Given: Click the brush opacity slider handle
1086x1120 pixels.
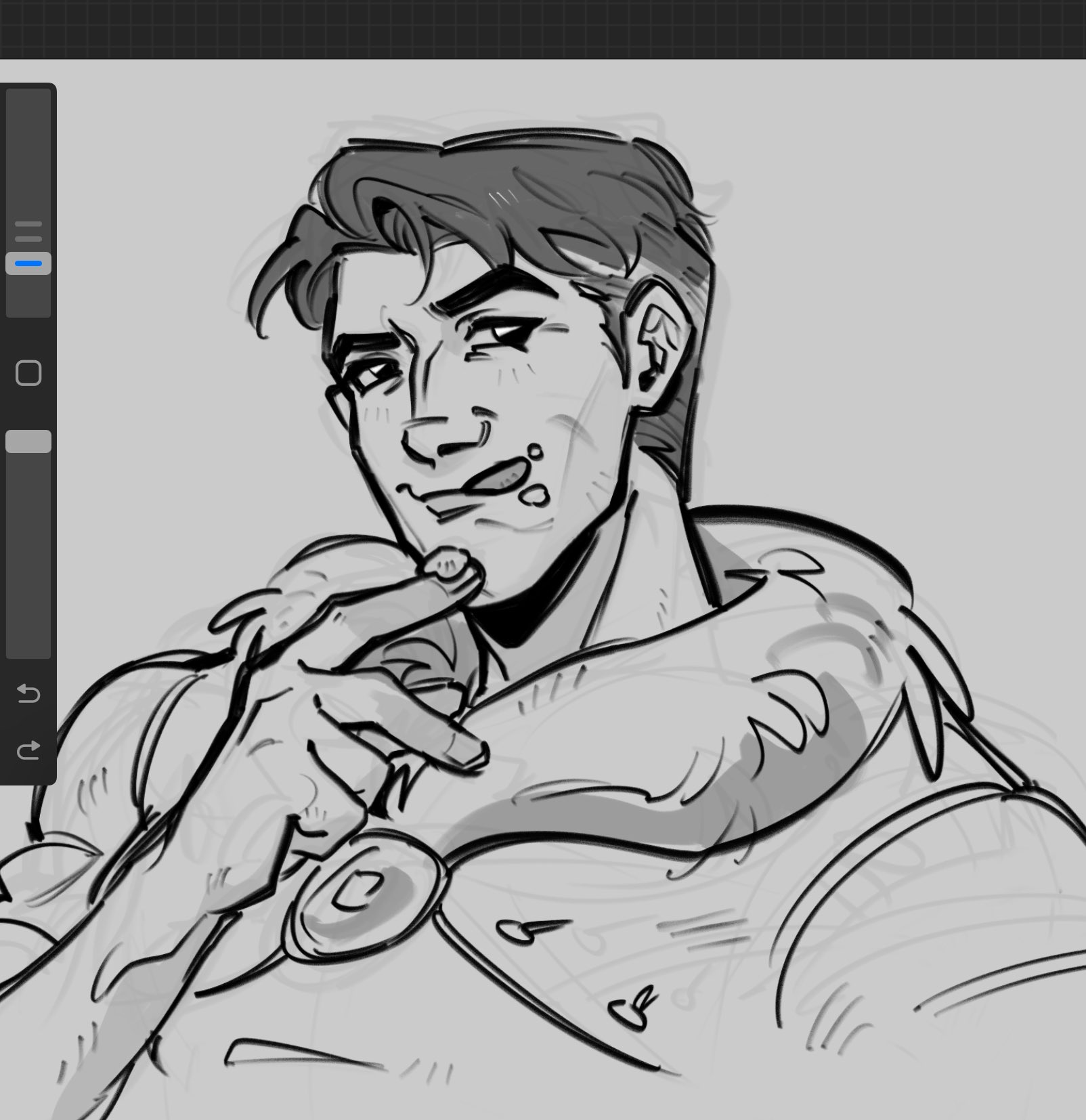Looking at the screenshot, I should (28, 441).
